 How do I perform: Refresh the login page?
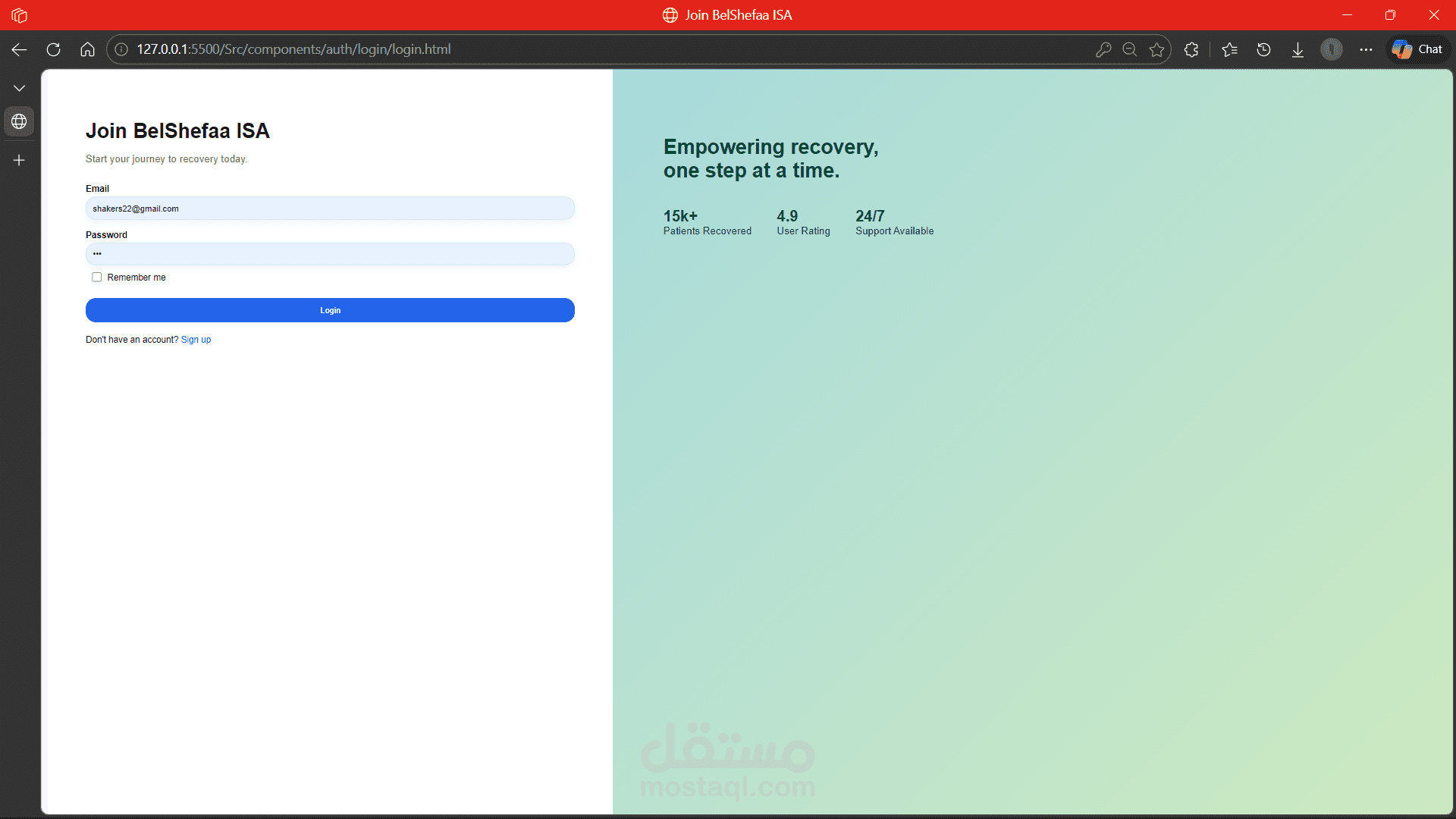53,49
